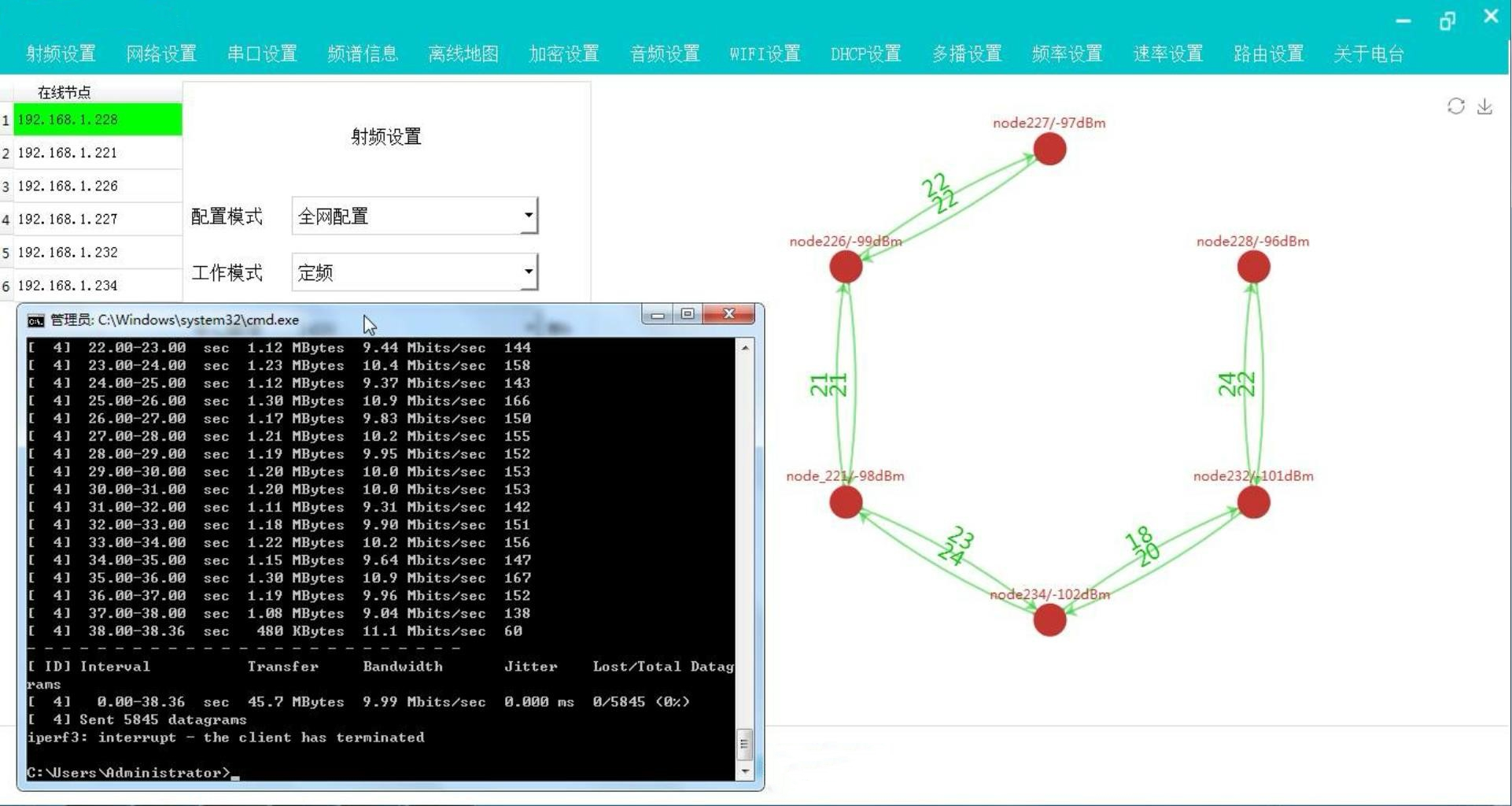Click the cmd vertical scrollbar thumb

tap(744, 744)
